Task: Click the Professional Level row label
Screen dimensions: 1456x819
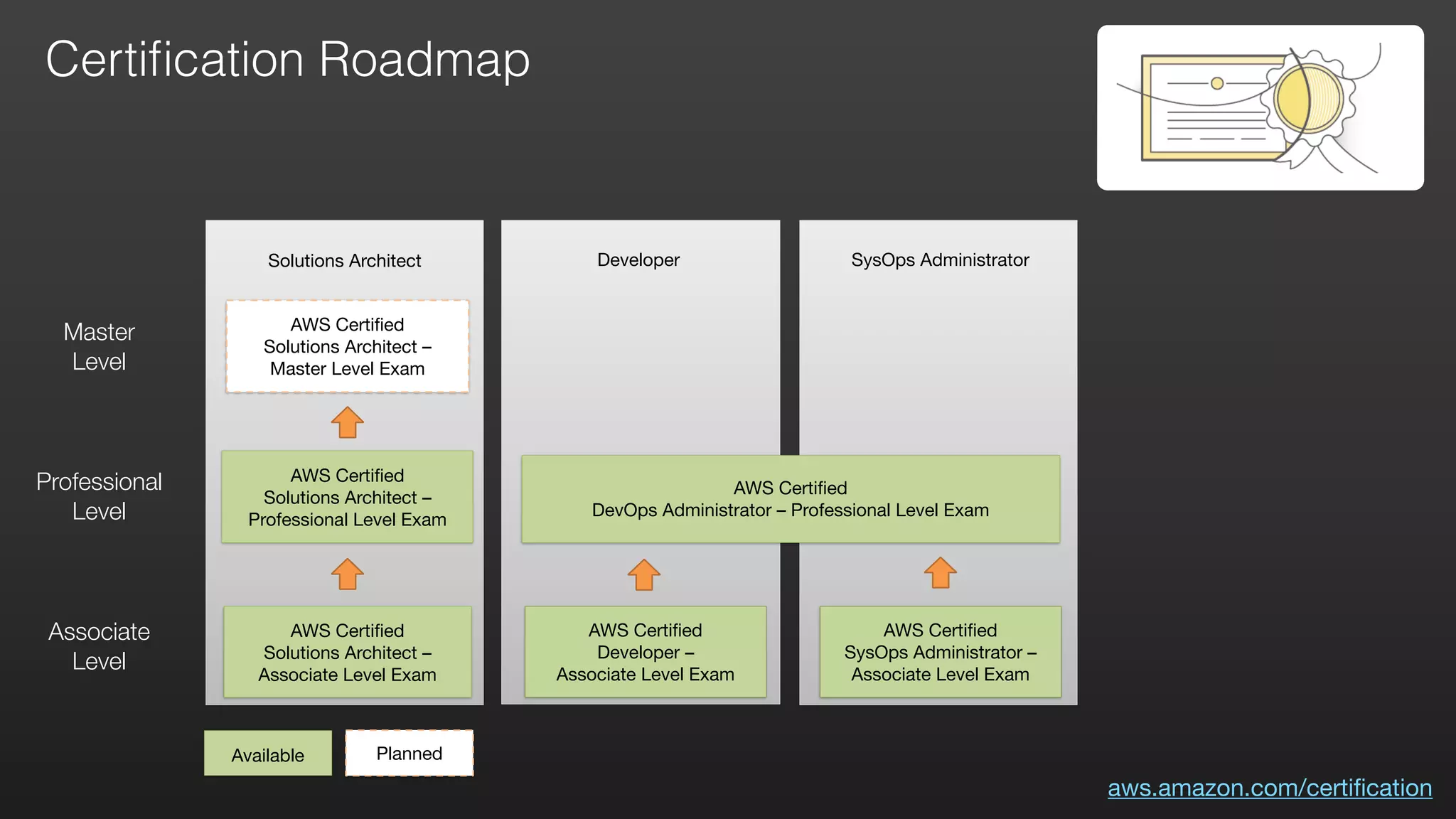Action: tap(99, 496)
